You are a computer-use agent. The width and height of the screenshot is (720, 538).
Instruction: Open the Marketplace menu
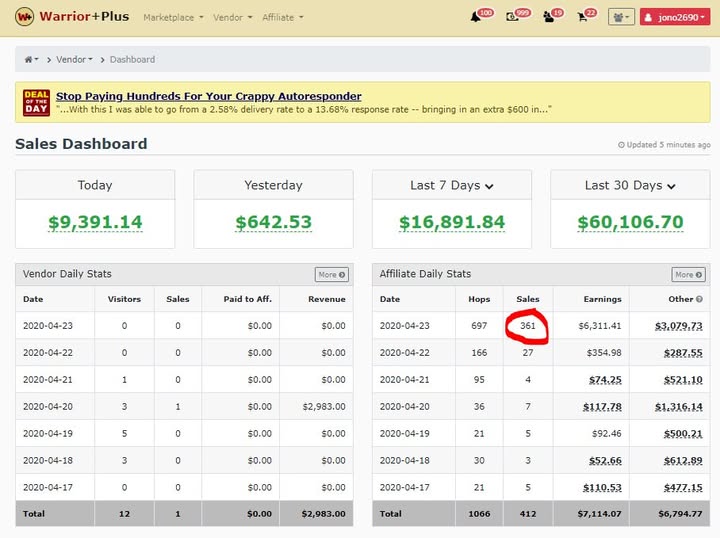(173, 17)
